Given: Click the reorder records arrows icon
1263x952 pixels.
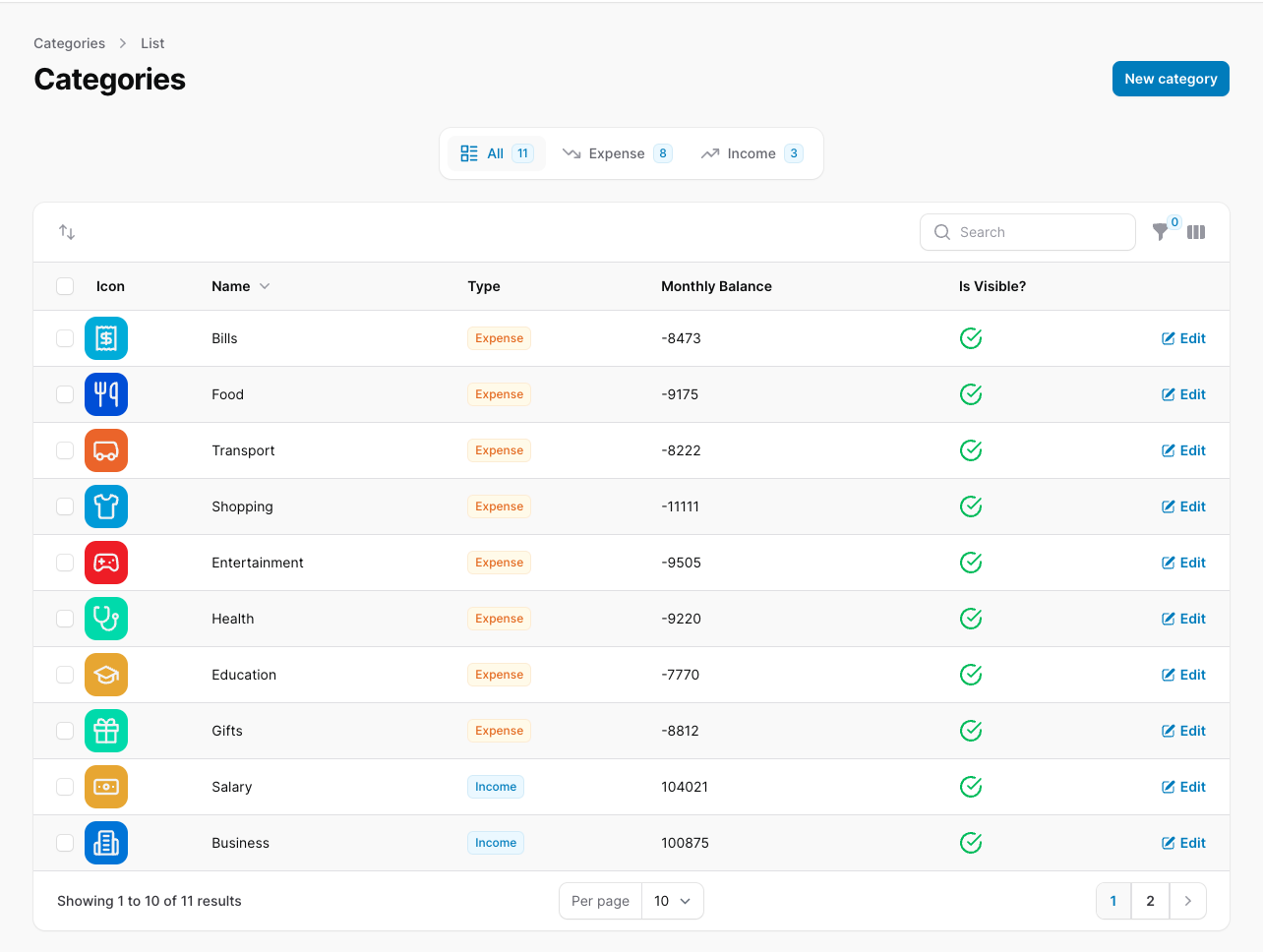Looking at the screenshot, I should click(67, 232).
